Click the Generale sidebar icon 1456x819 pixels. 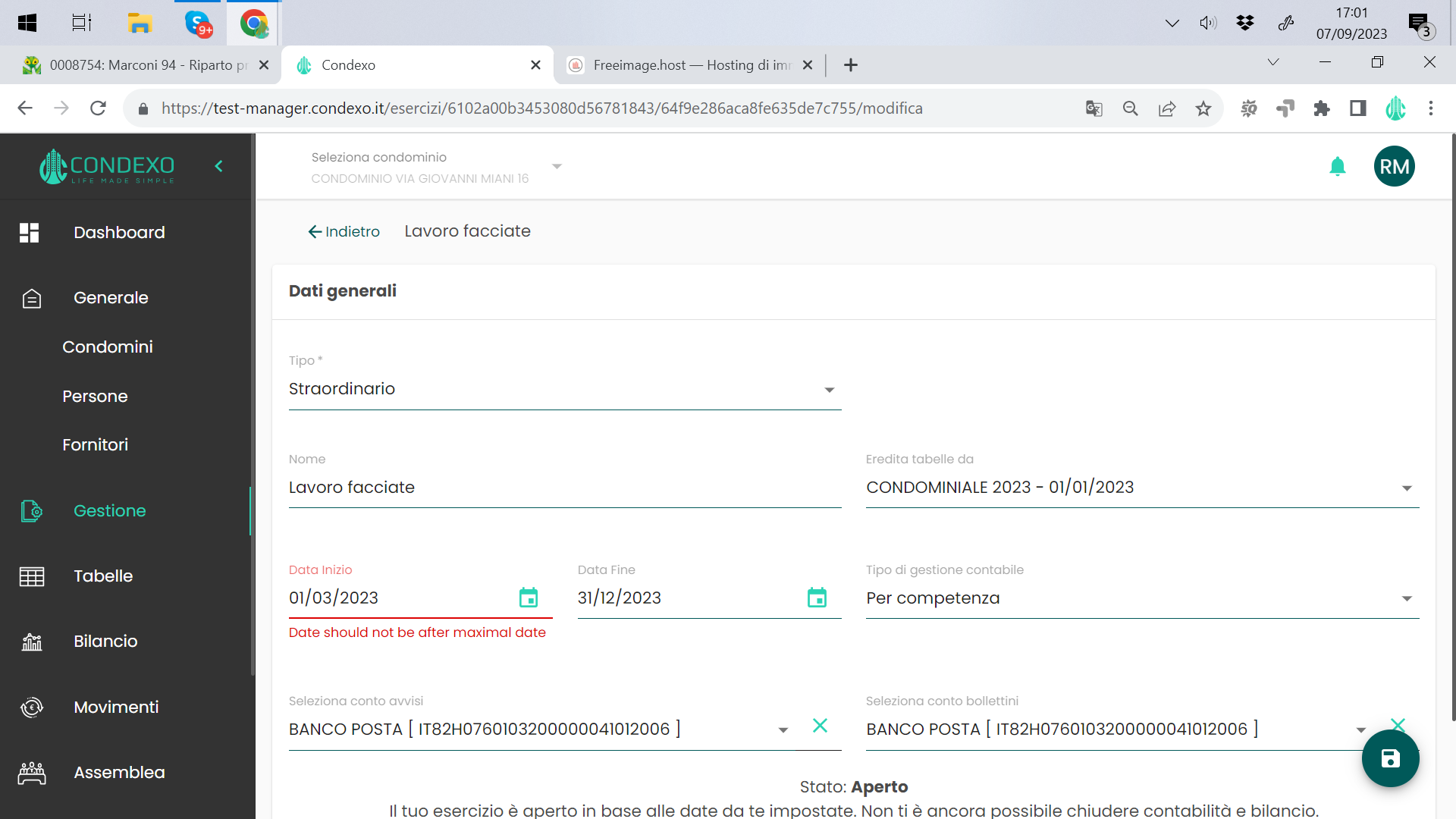pyautogui.click(x=32, y=298)
